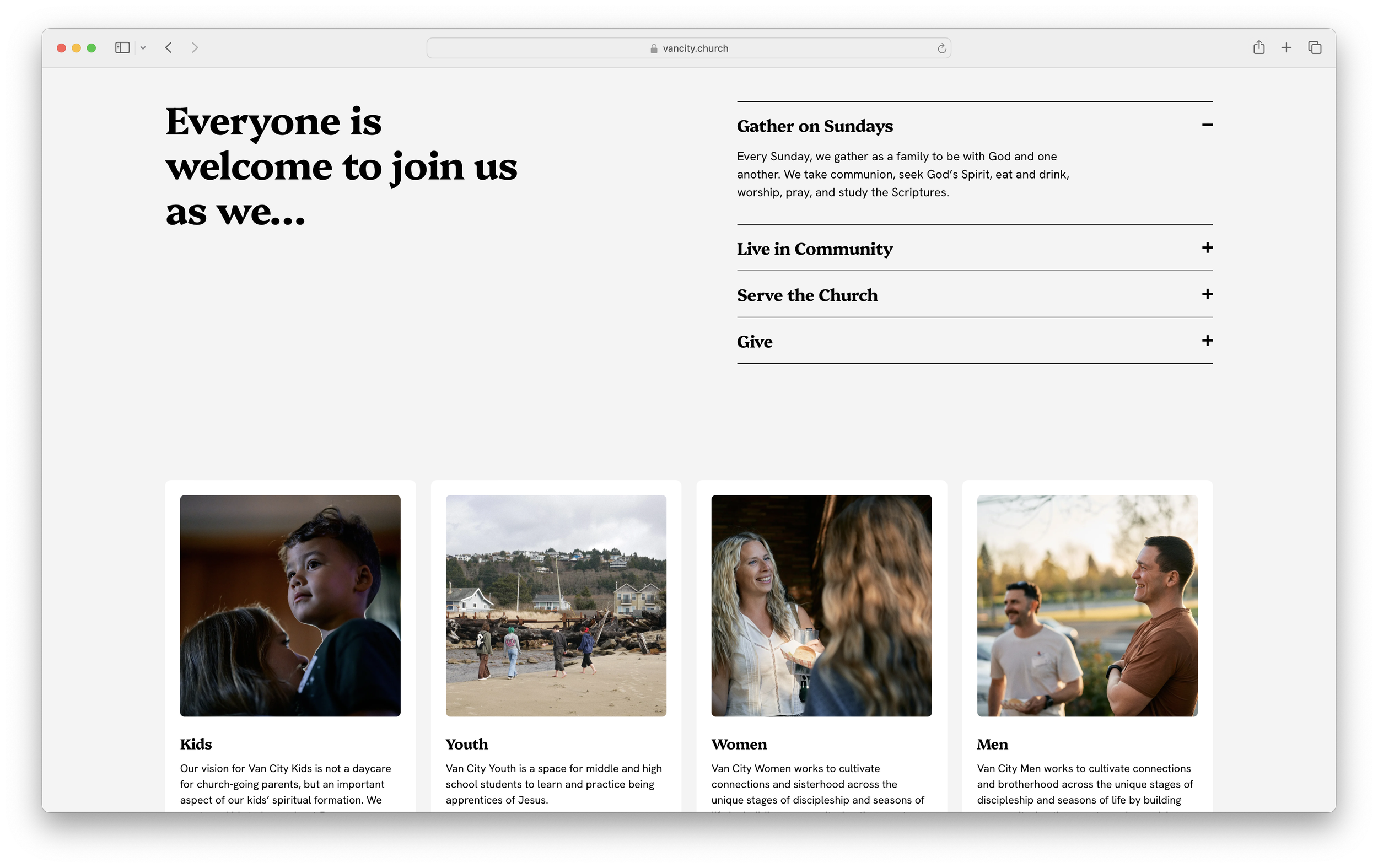Select the Women card image
Image resolution: width=1378 pixels, height=868 pixels.
click(821, 605)
